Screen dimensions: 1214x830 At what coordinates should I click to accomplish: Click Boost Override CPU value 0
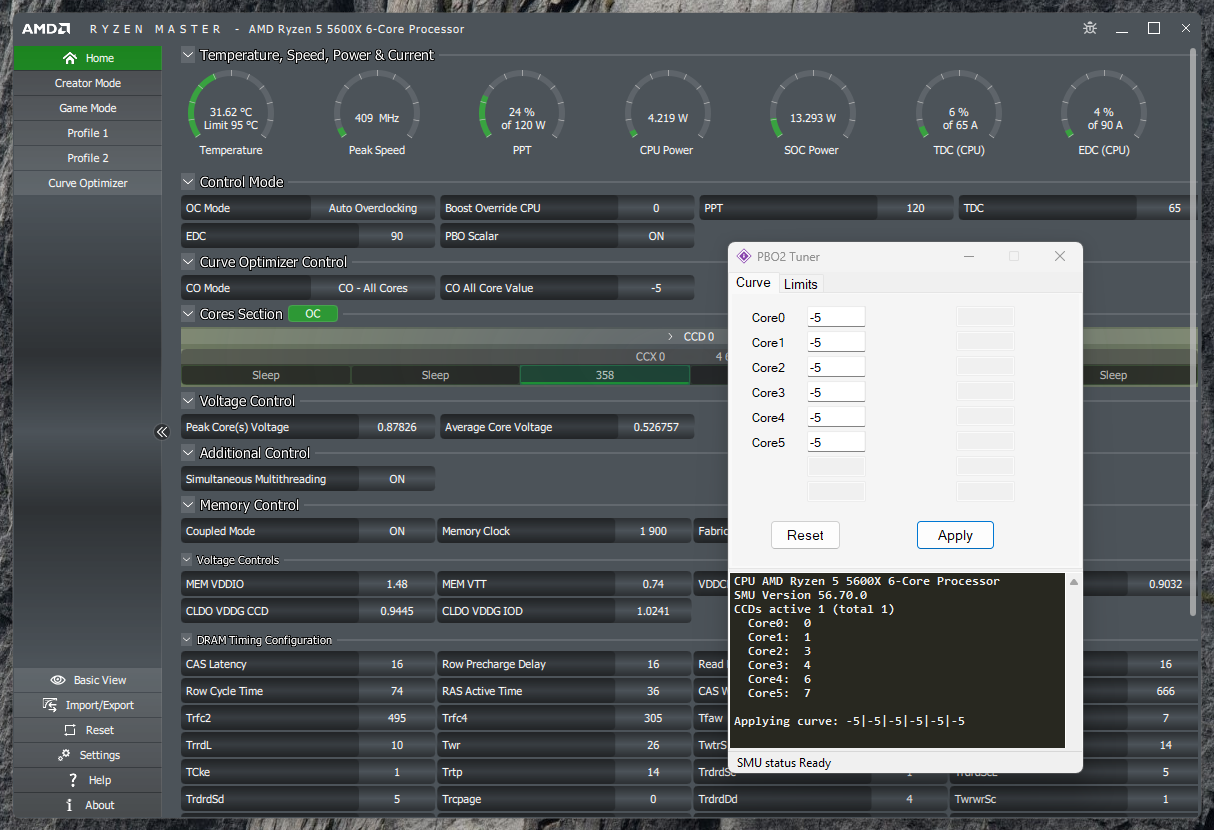point(656,208)
